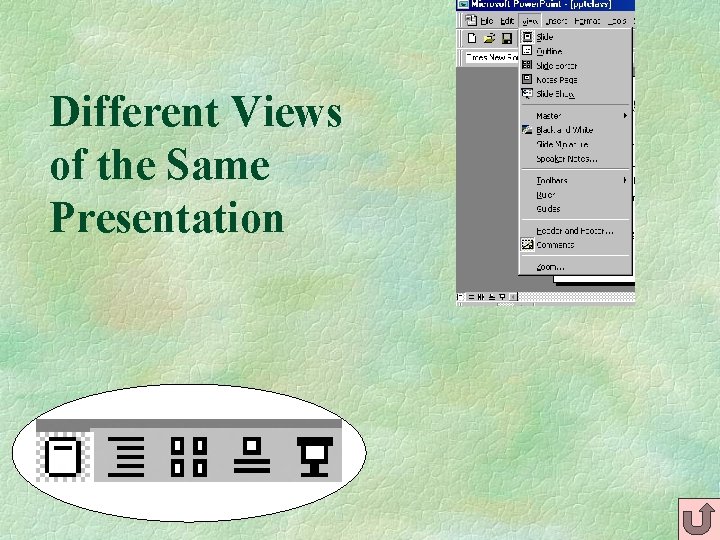Toggle Ruler in the View menu
720x540 pixels.
(x=576, y=195)
